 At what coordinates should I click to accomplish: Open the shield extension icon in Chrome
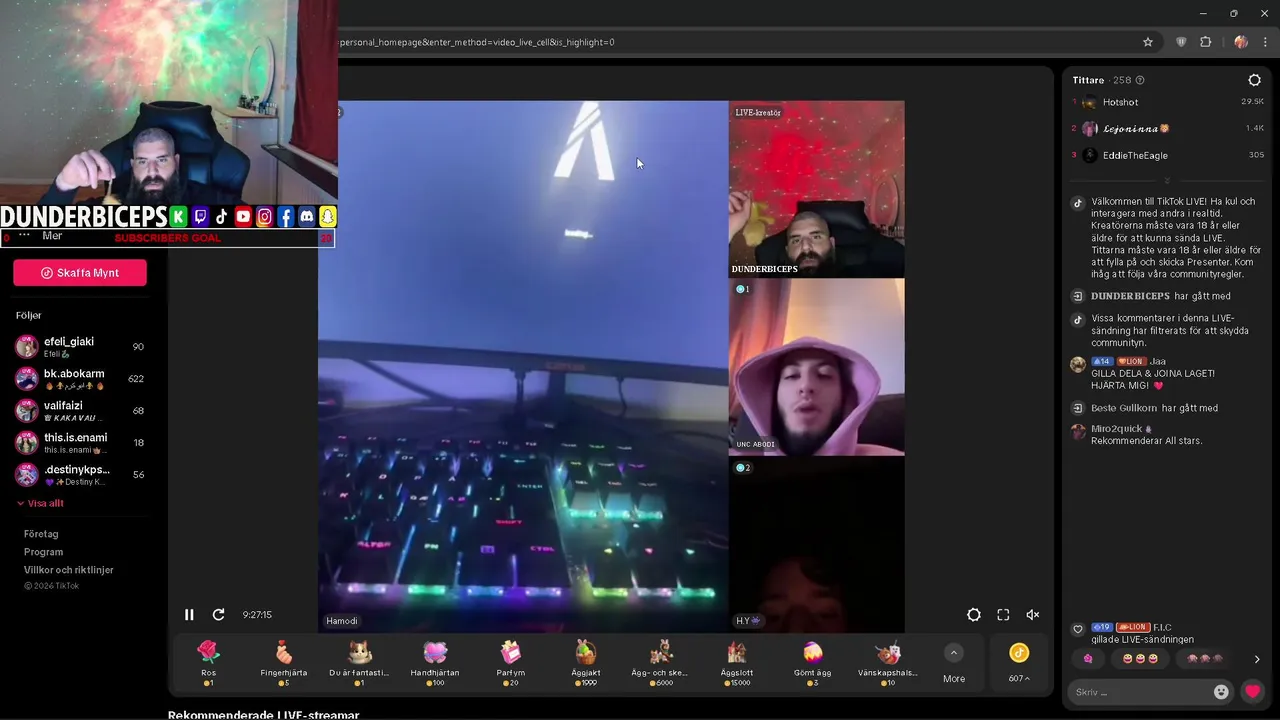1181,42
